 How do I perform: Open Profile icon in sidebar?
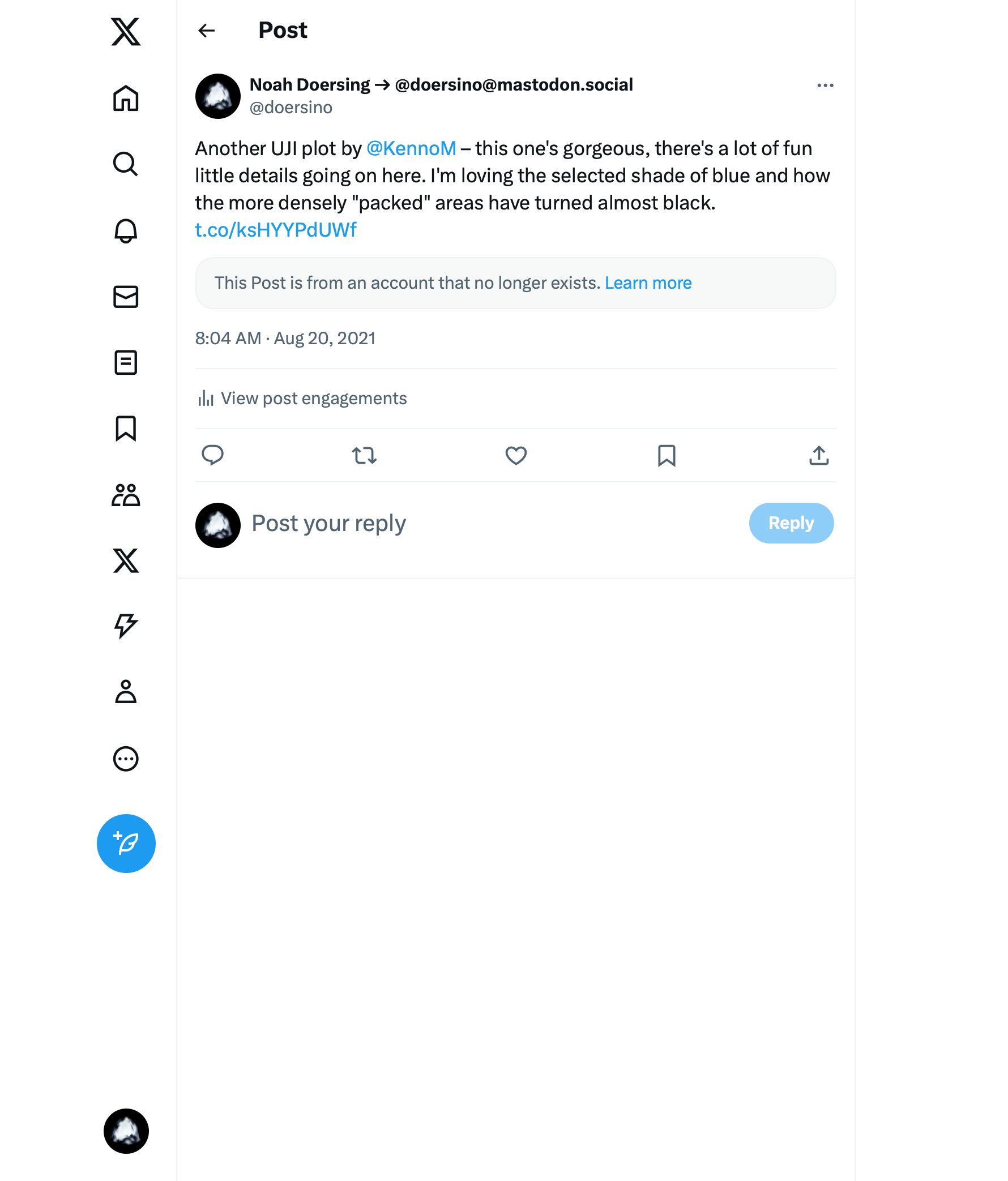point(125,692)
